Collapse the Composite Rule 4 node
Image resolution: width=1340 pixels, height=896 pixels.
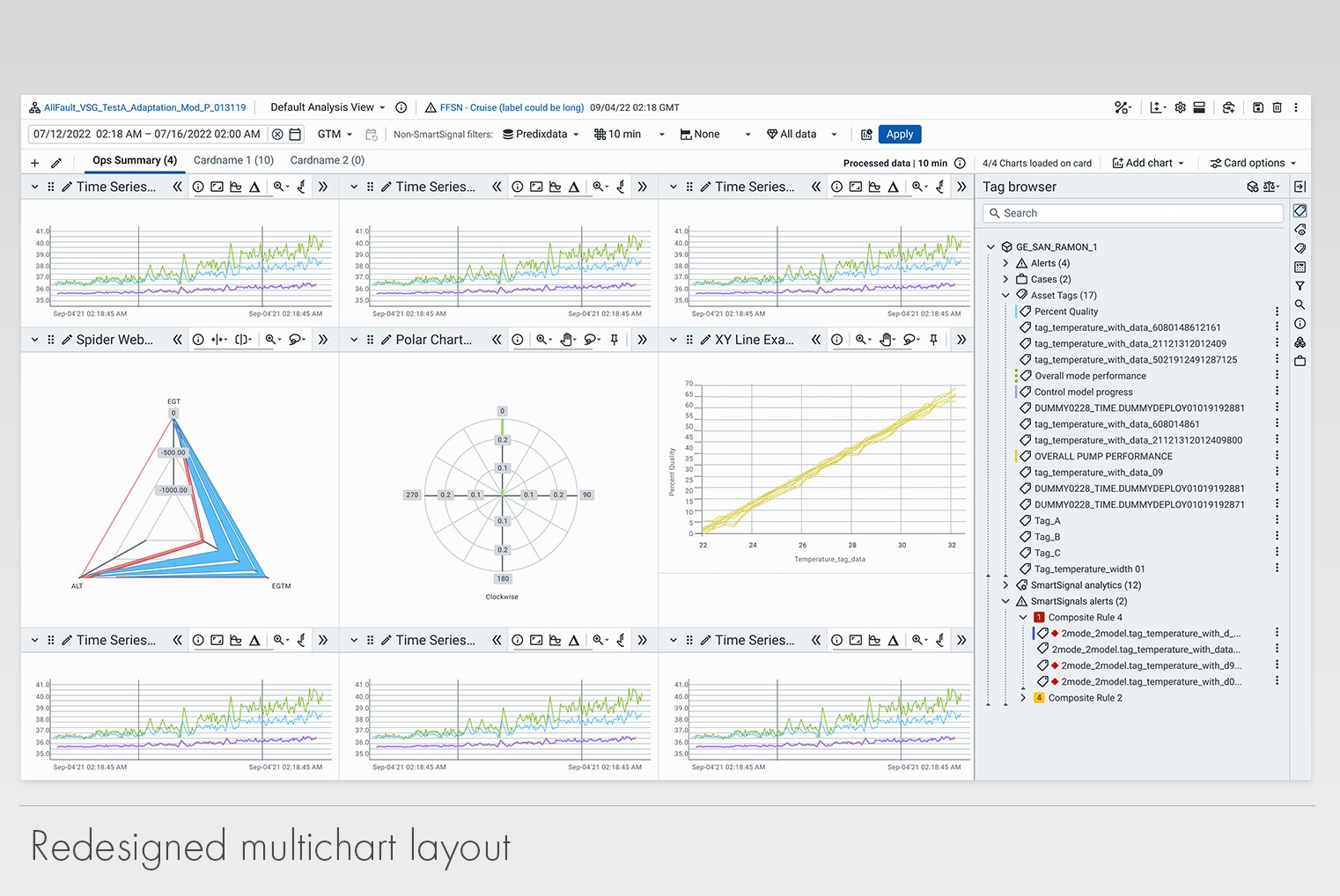click(x=1023, y=618)
